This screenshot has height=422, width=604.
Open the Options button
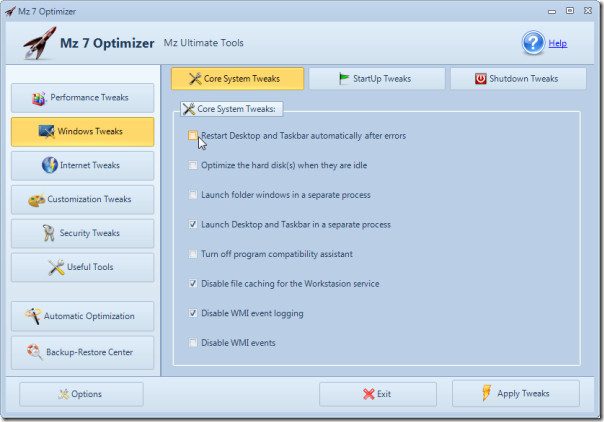pos(81,394)
